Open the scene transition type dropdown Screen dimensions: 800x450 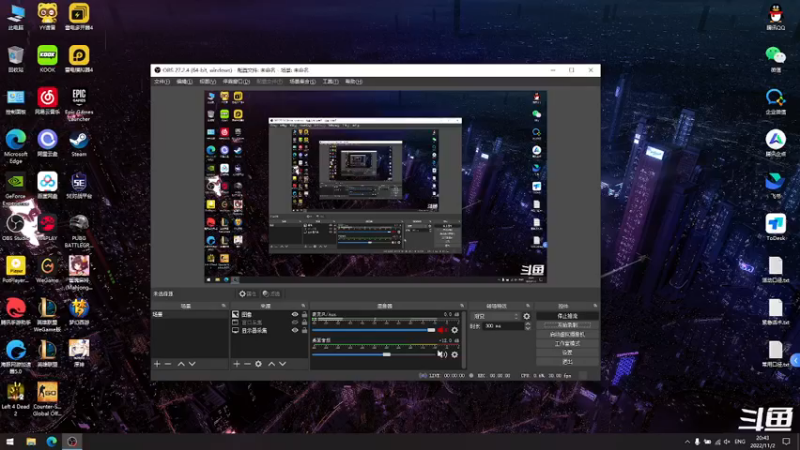tap(495, 316)
